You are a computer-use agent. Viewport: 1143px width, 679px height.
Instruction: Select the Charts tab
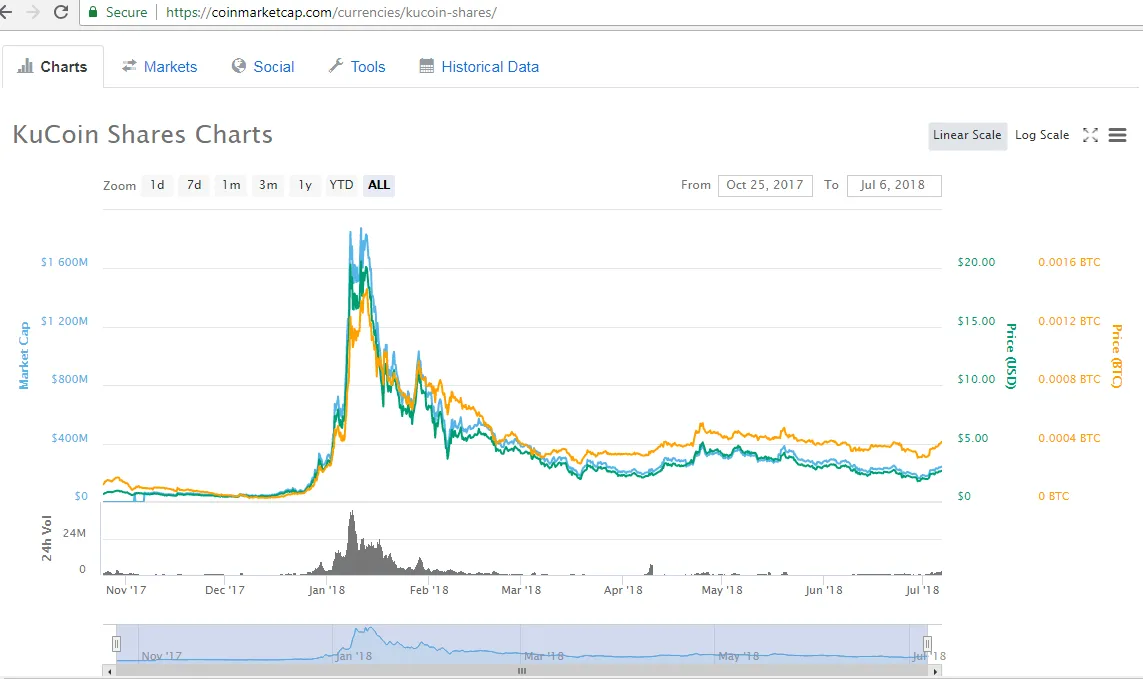[x=52, y=66]
